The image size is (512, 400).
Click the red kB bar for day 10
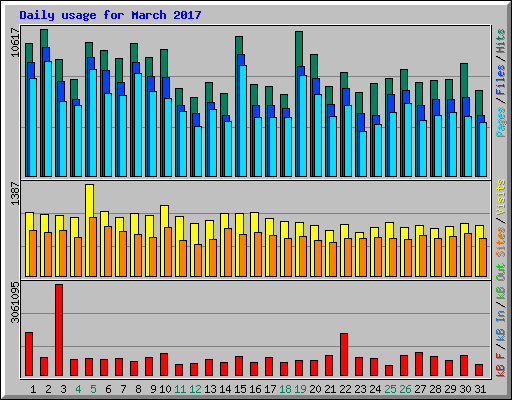click(x=164, y=365)
